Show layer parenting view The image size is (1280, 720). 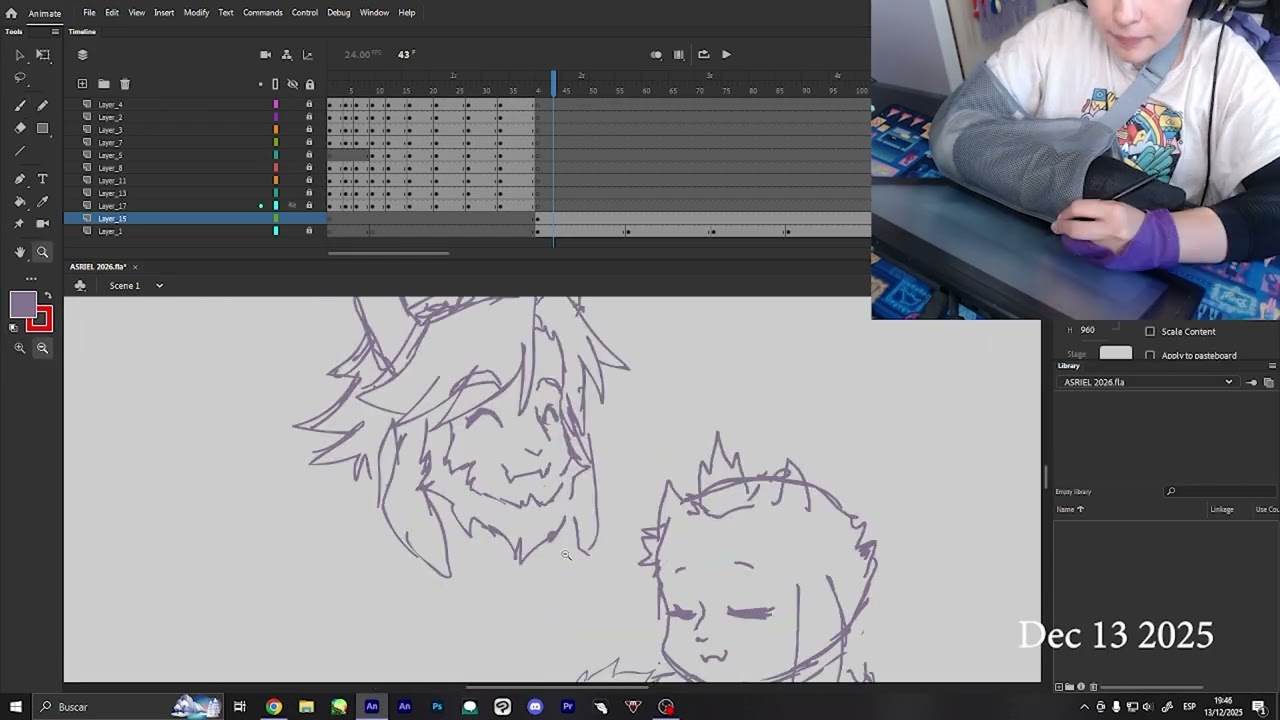click(287, 55)
